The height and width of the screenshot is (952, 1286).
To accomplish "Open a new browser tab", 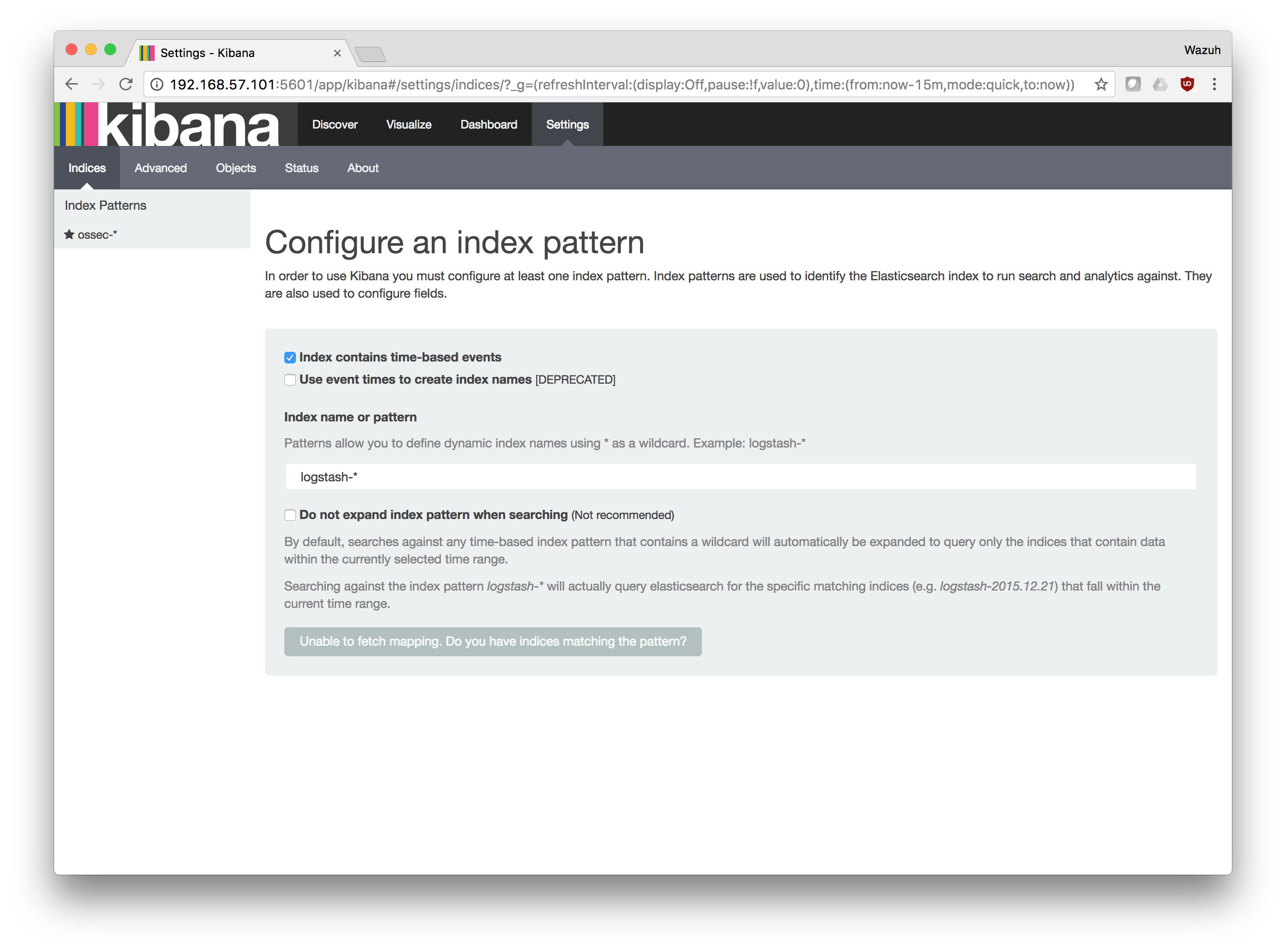I will click(x=370, y=55).
